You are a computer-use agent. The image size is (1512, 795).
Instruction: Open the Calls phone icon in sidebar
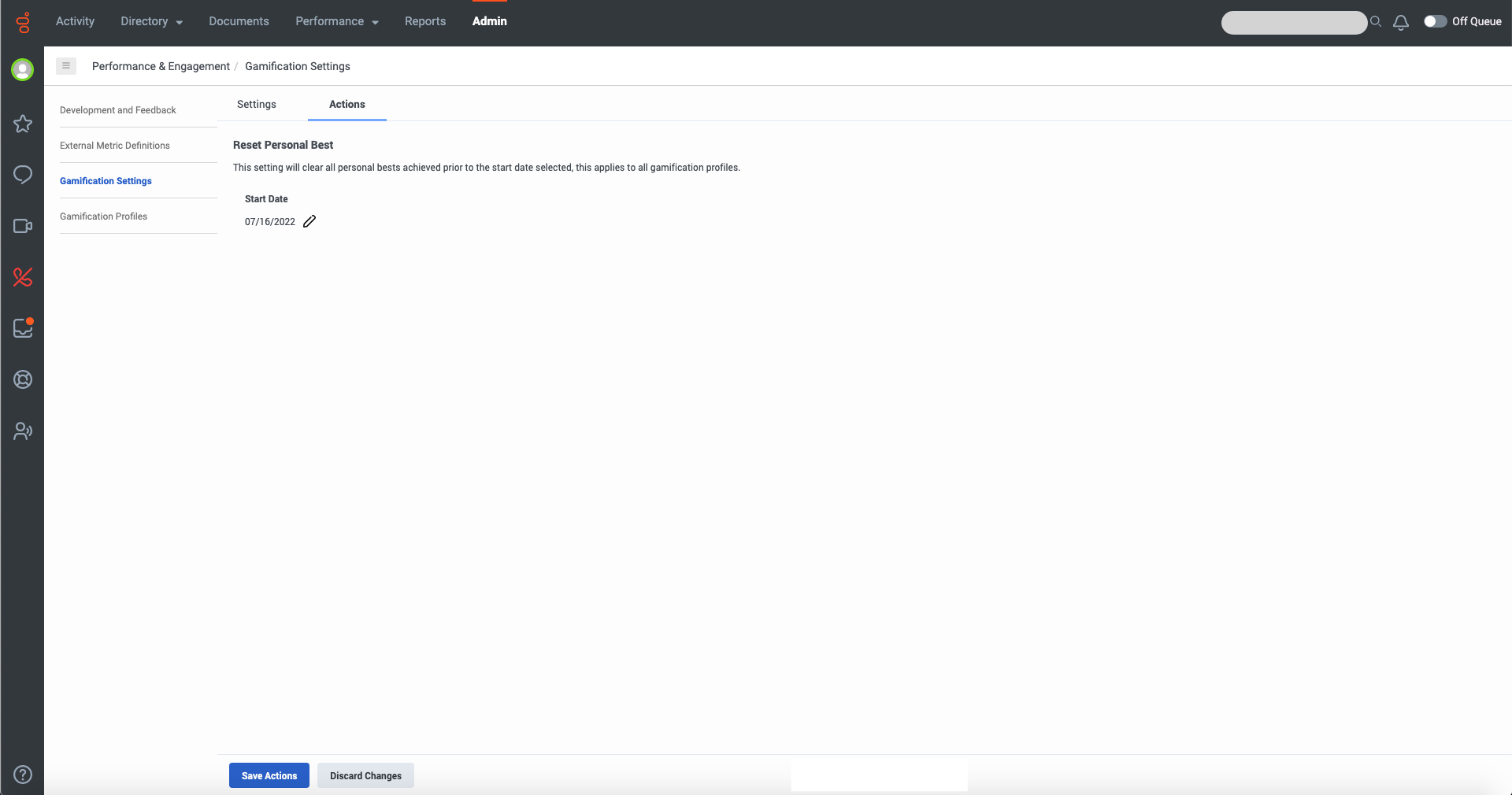(23, 277)
